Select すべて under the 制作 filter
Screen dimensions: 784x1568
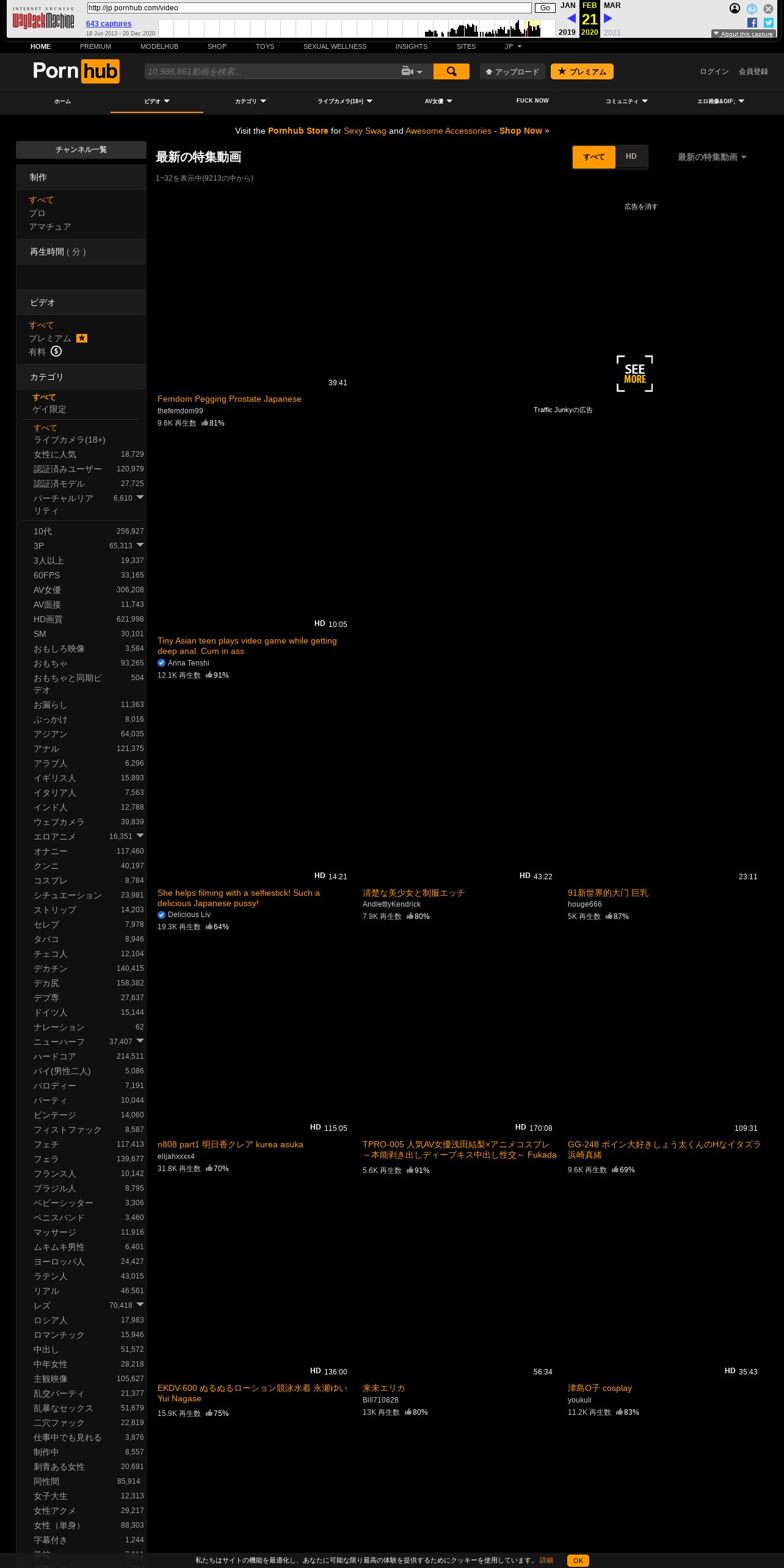[x=42, y=200]
